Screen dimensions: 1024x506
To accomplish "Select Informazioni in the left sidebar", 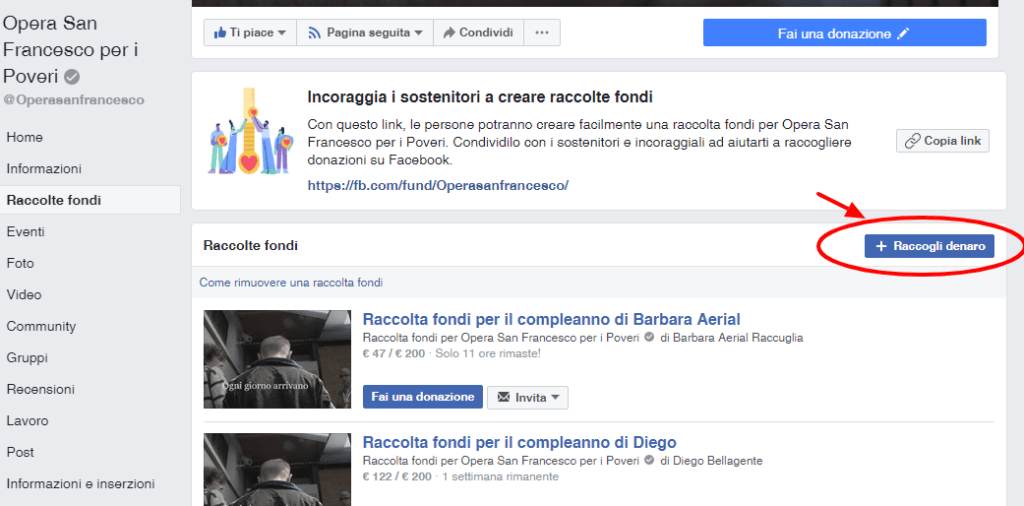I will (44, 169).
